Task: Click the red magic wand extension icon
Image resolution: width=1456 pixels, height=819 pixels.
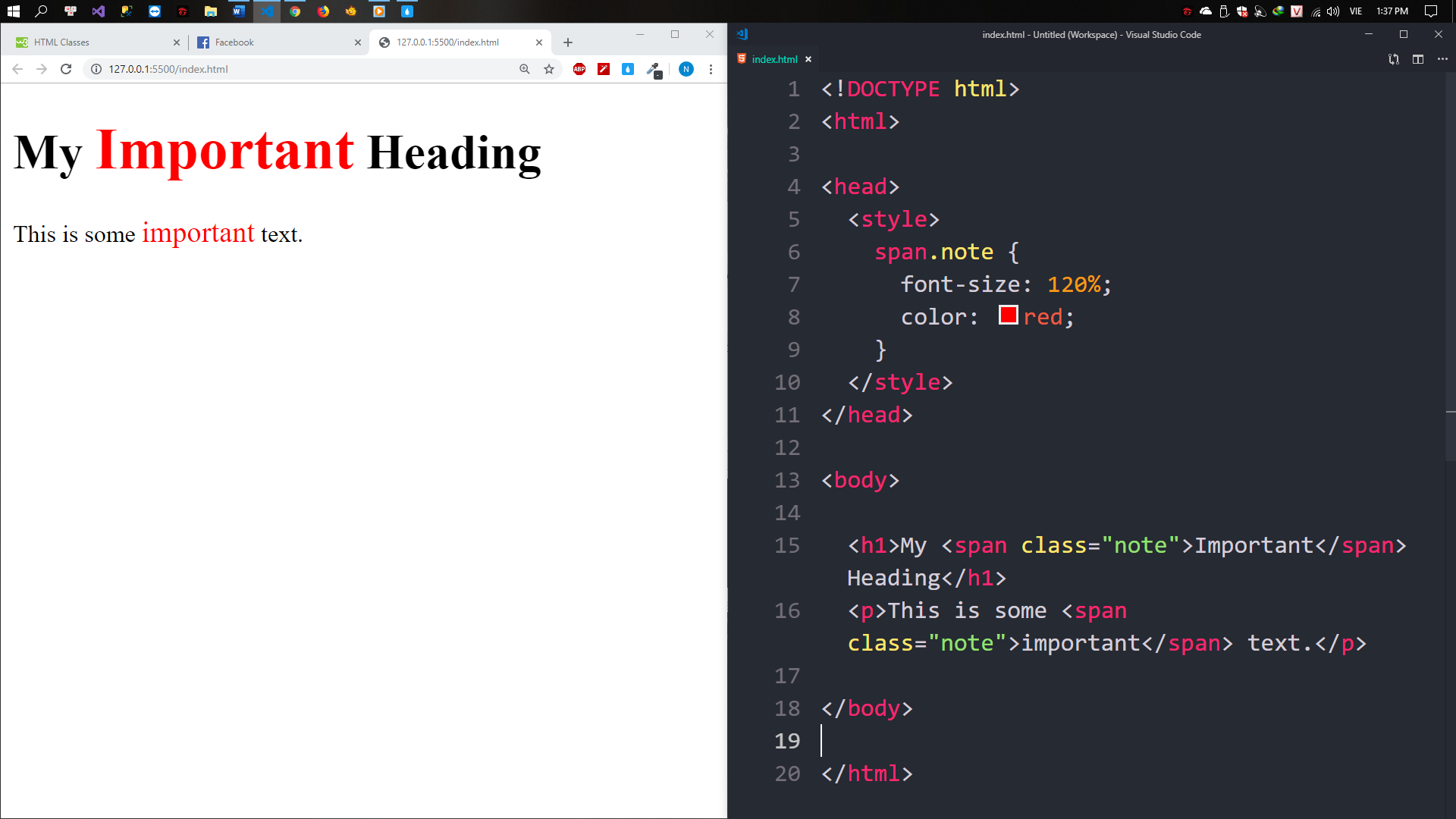Action: coord(604,69)
